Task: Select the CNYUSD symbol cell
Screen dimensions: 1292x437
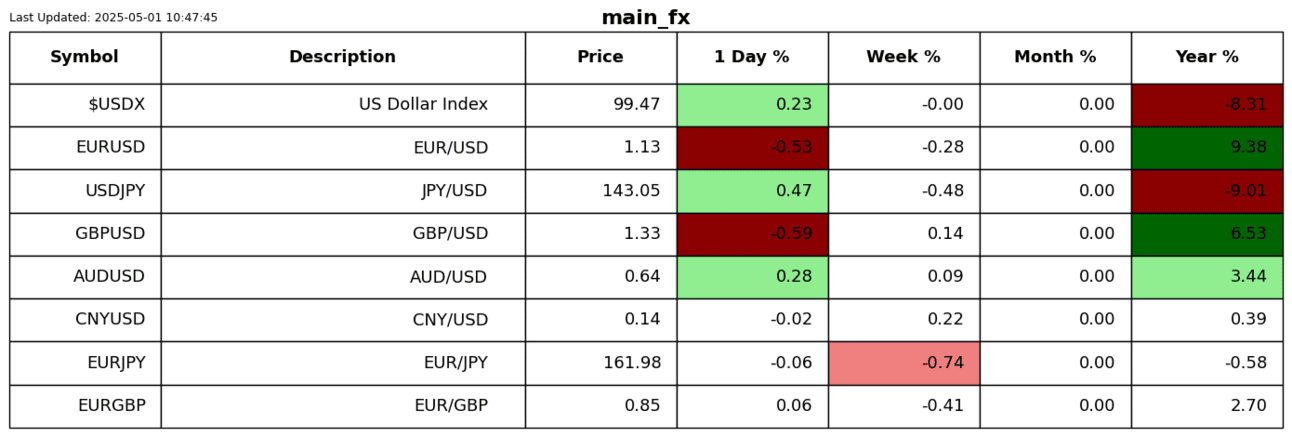Action: (x=85, y=319)
